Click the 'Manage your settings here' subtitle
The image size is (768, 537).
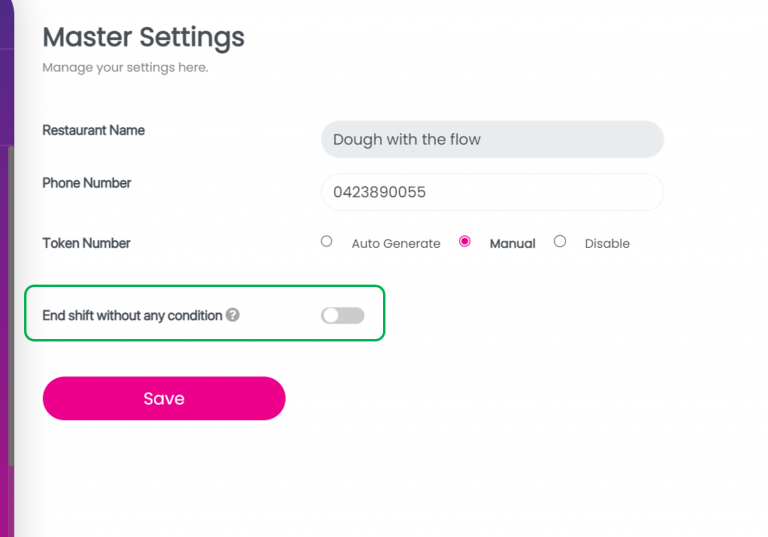(x=125, y=68)
